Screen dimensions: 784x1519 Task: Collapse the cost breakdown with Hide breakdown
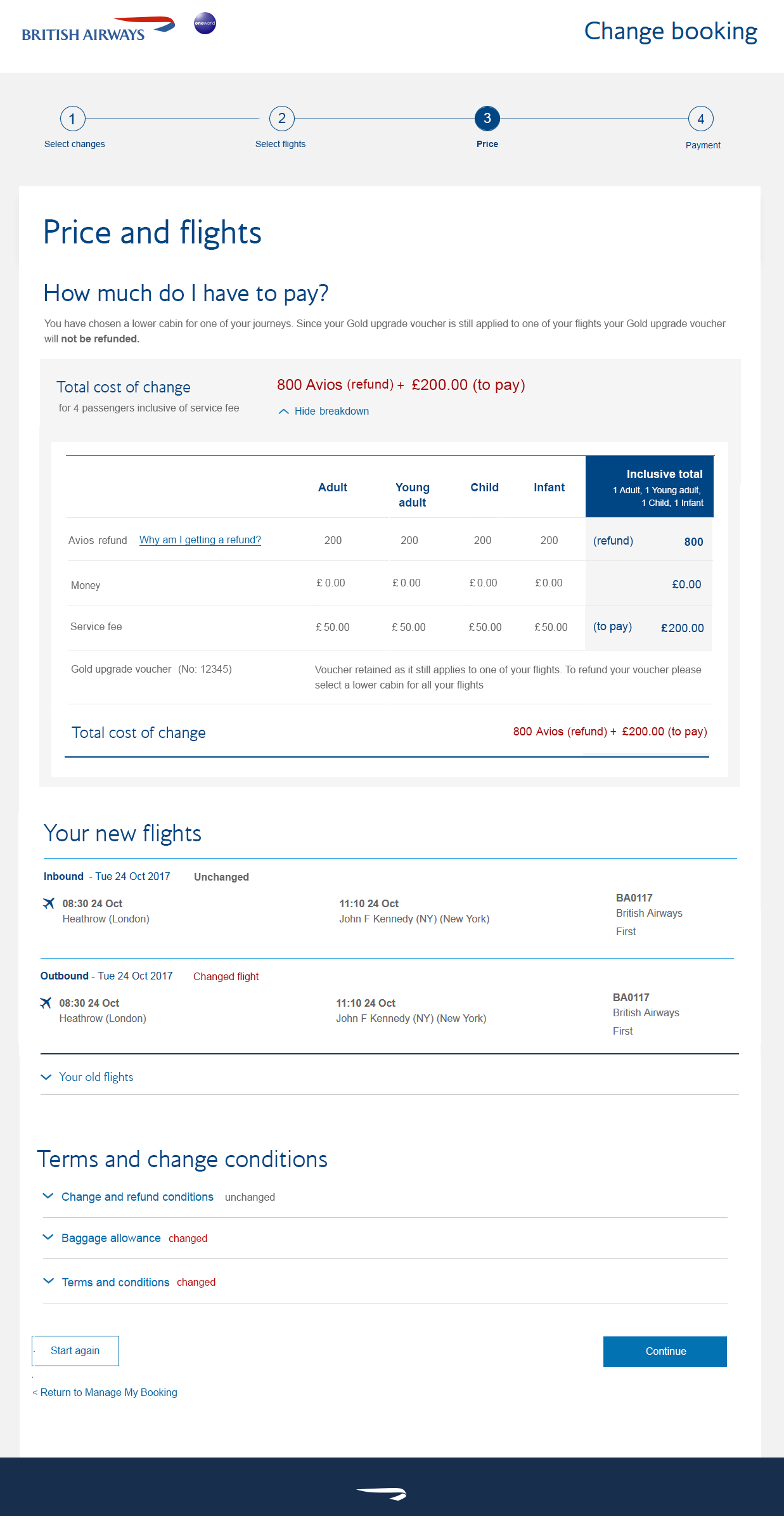[323, 411]
